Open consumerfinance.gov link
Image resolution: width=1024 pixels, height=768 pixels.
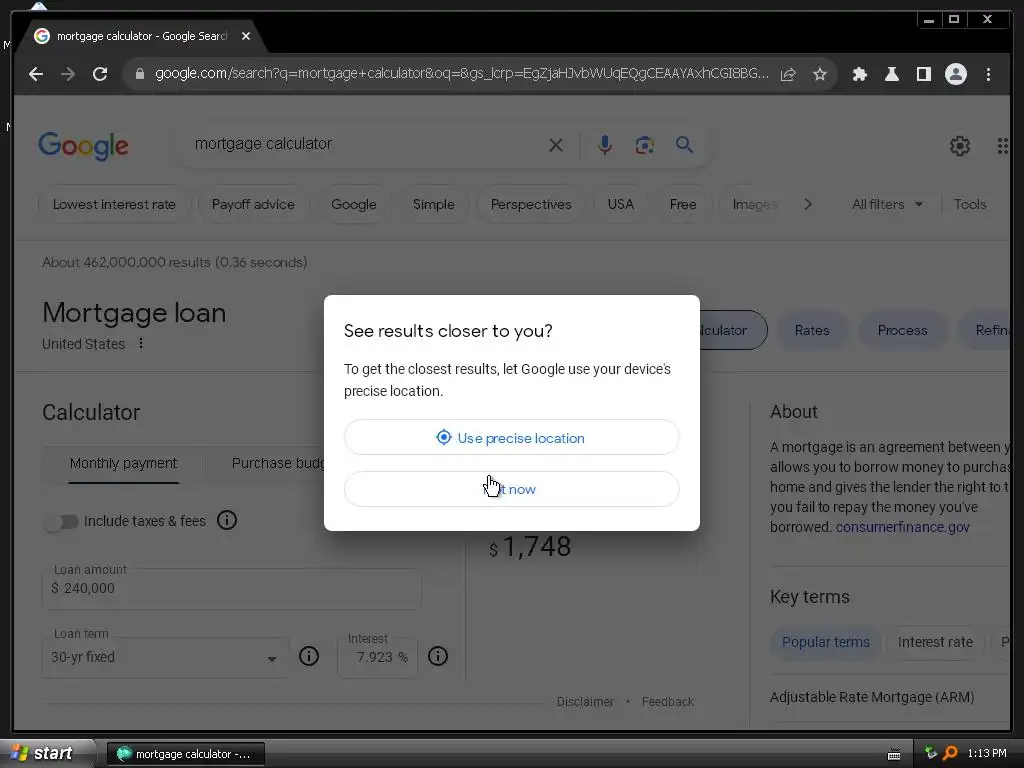[902, 527]
